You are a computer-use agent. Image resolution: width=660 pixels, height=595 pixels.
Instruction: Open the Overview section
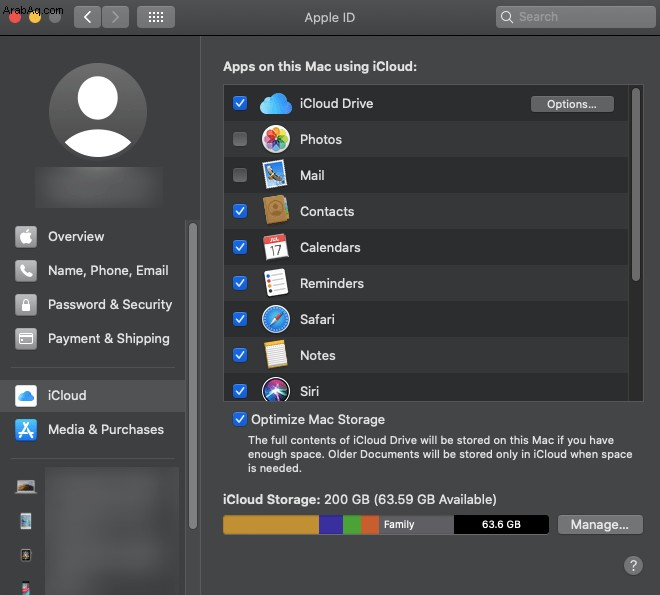point(93,236)
